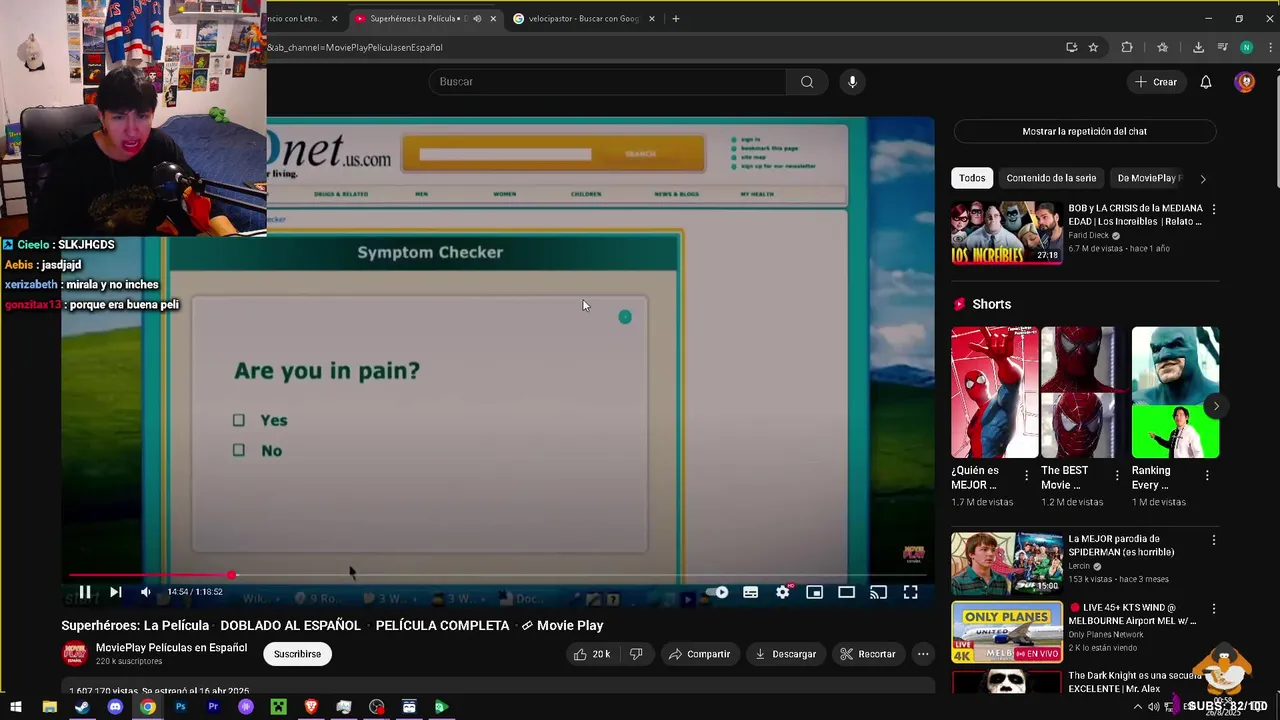Open the media control icon in the browser toolbar
This screenshot has width=1280, height=720.
point(1222,47)
